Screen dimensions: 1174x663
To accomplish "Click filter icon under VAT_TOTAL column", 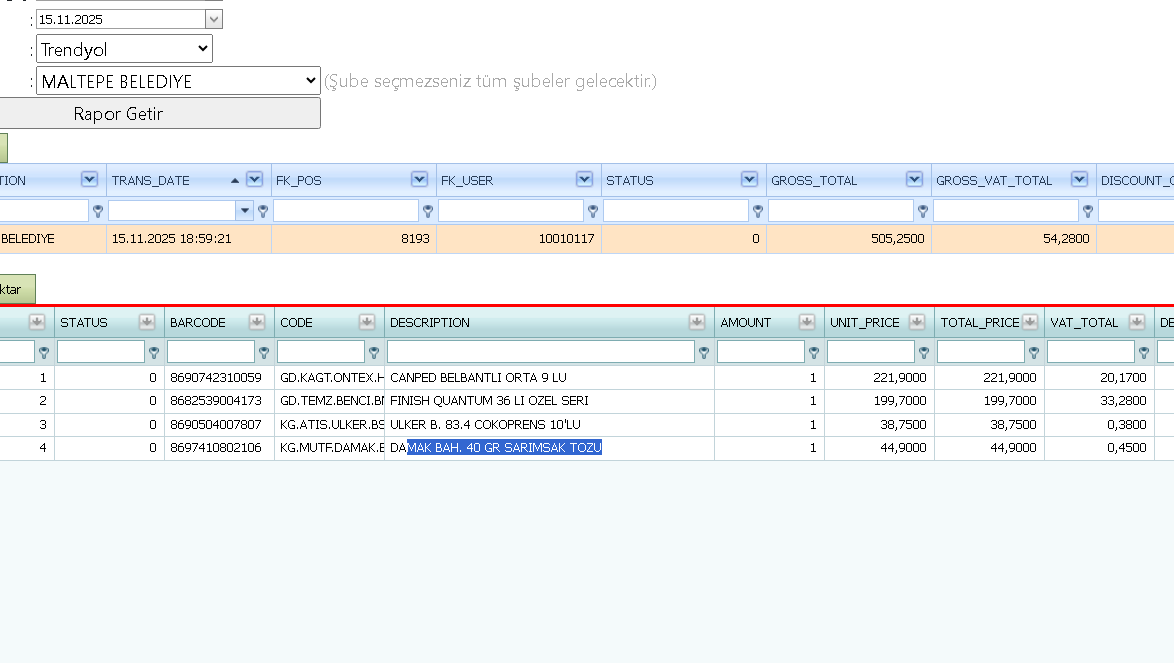I will [1143, 352].
